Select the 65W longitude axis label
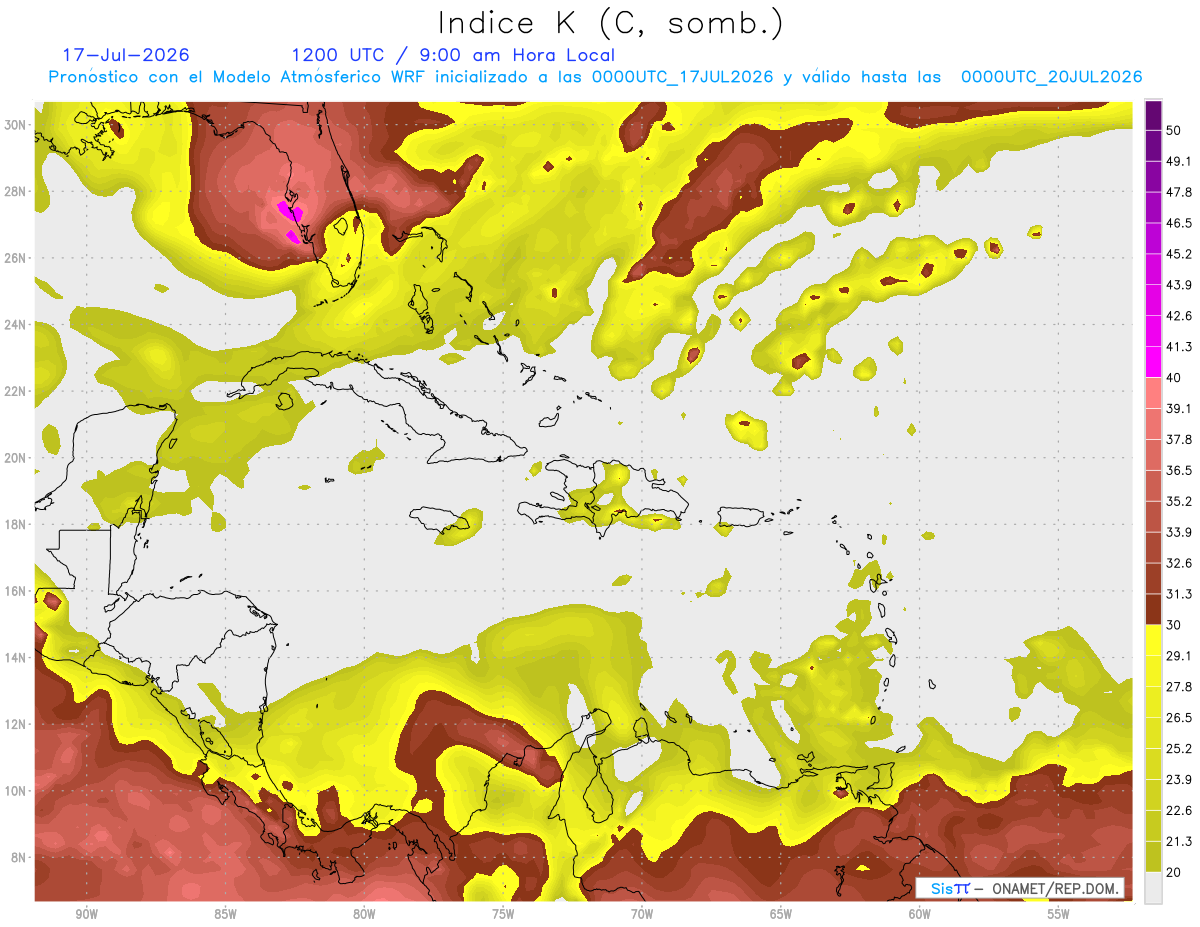 pyautogui.click(x=781, y=914)
